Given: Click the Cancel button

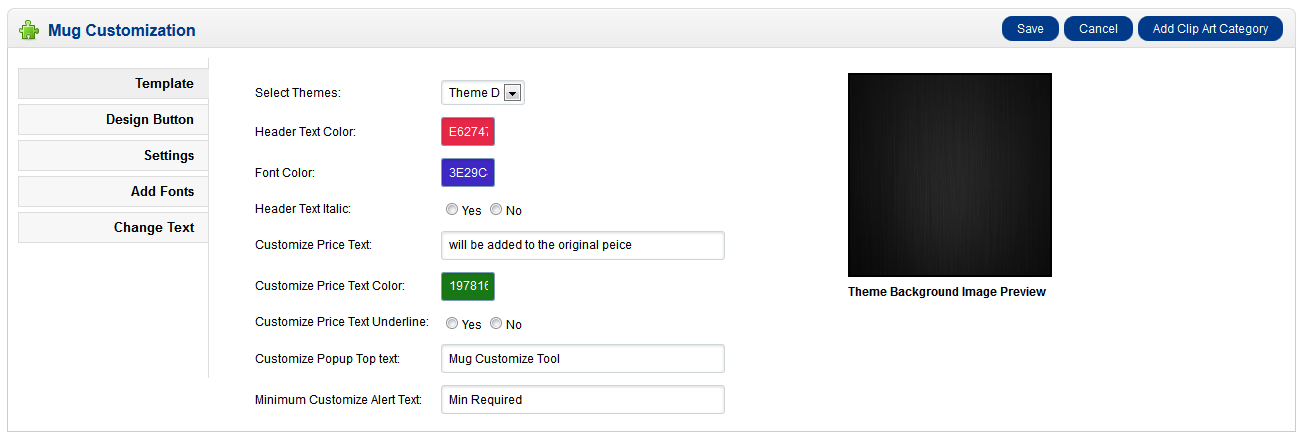Looking at the screenshot, I should click(x=1098, y=29).
